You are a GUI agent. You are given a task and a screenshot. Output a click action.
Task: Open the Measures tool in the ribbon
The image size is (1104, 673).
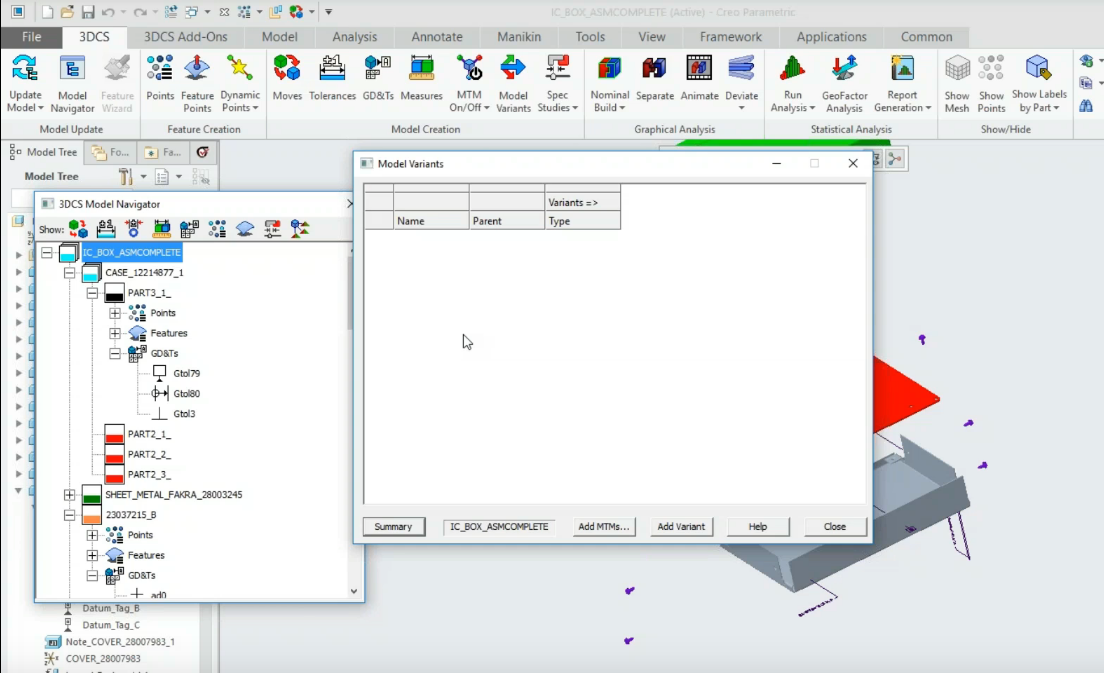[422, 70]
